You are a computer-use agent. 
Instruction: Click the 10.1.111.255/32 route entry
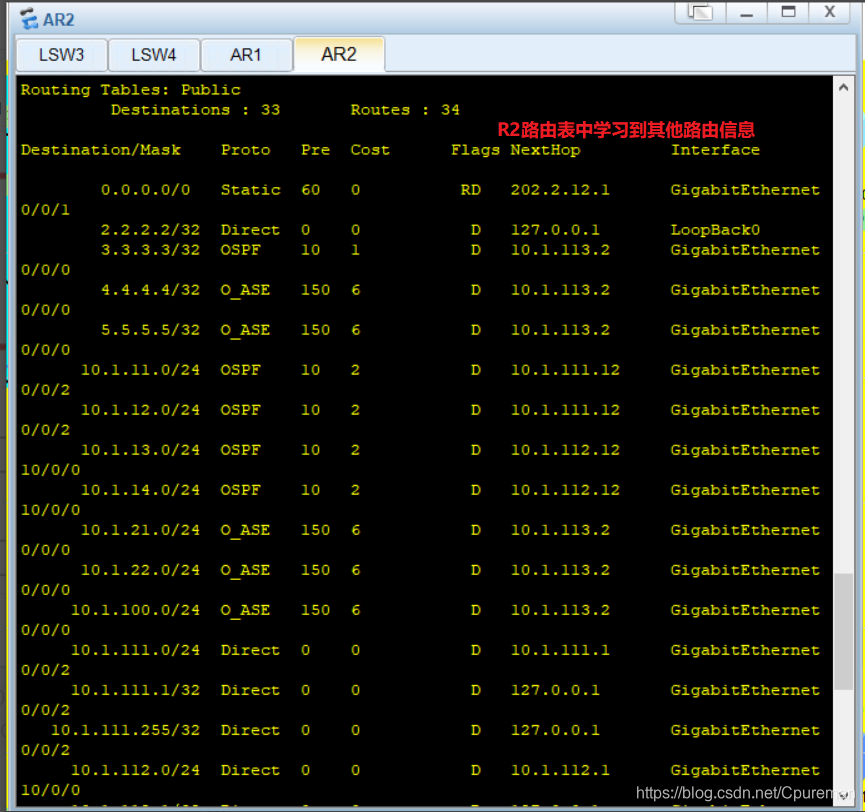coord(126,730)
